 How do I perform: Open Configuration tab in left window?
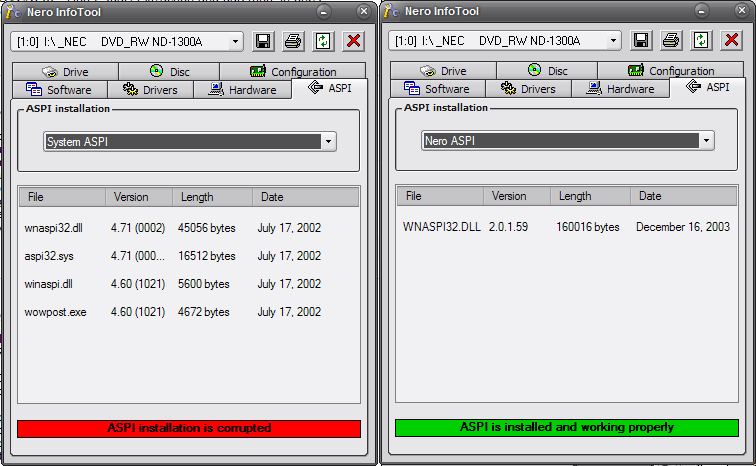click(x=293, y=72)
